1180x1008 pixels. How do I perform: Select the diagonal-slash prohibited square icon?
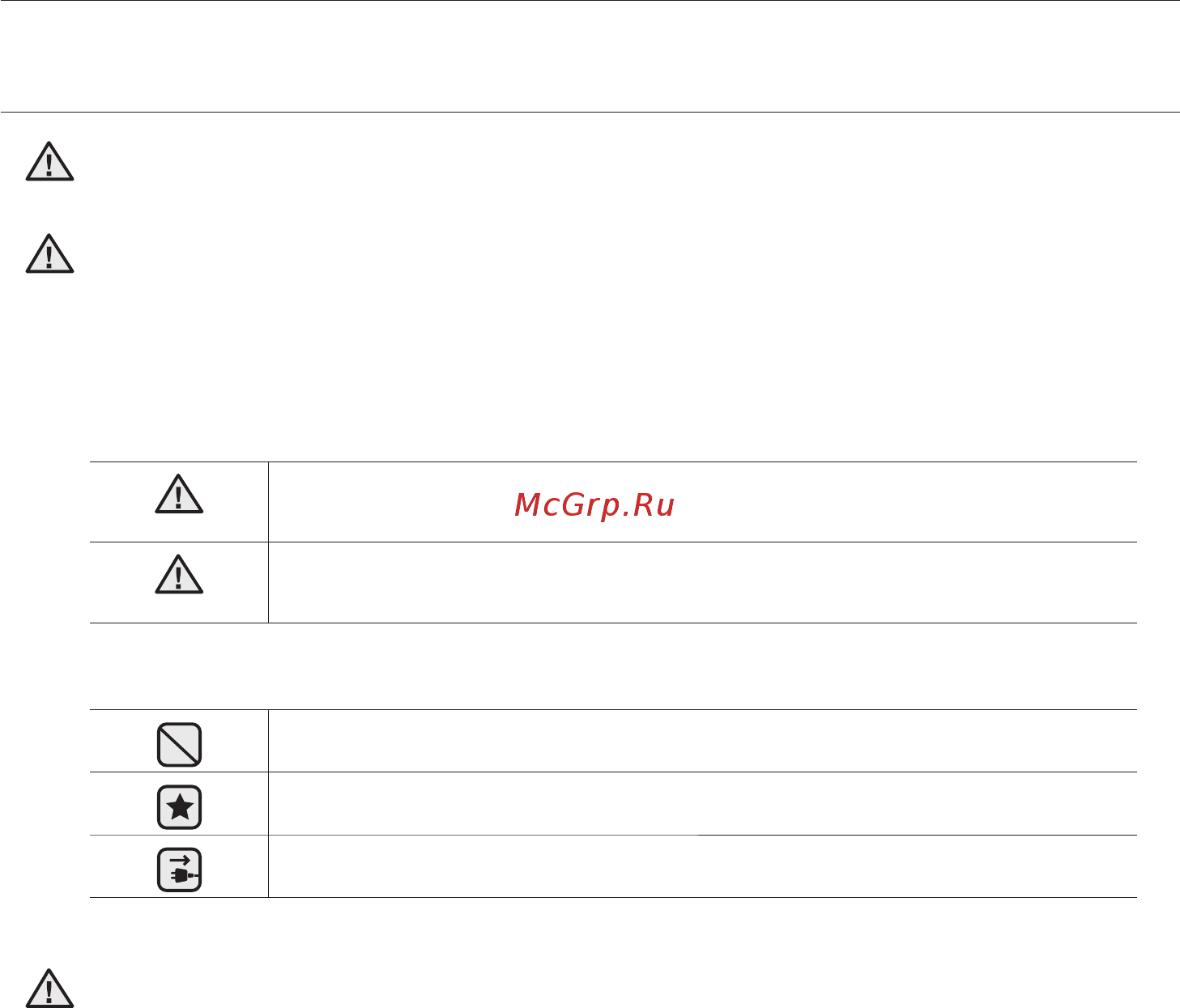179,744
